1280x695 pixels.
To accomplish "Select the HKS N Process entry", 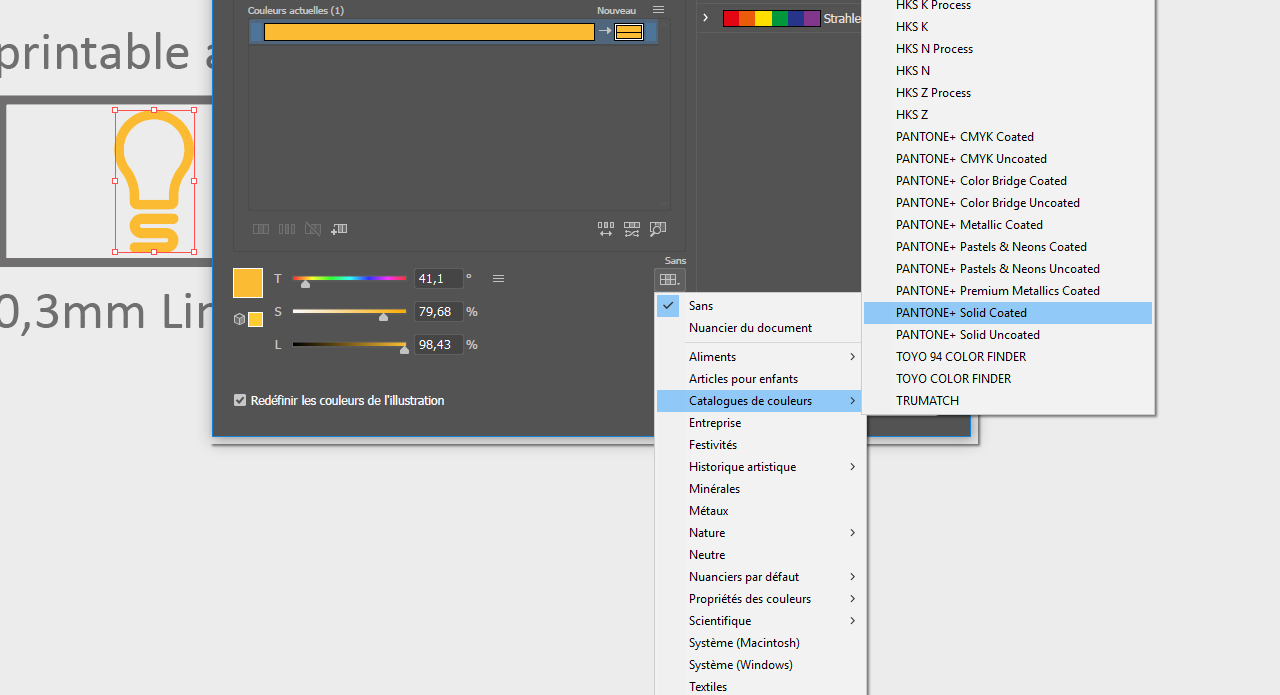I will coord(1008,49).
